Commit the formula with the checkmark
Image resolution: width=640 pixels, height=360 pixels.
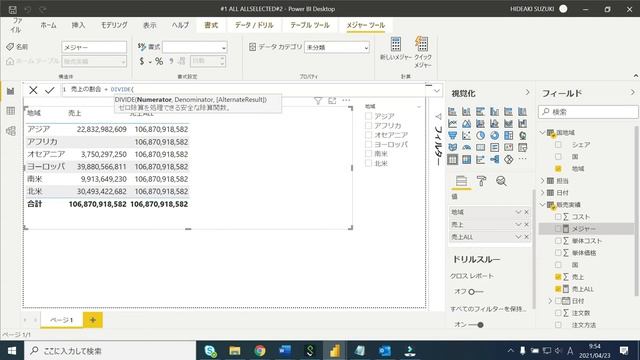tap(50, 90)
